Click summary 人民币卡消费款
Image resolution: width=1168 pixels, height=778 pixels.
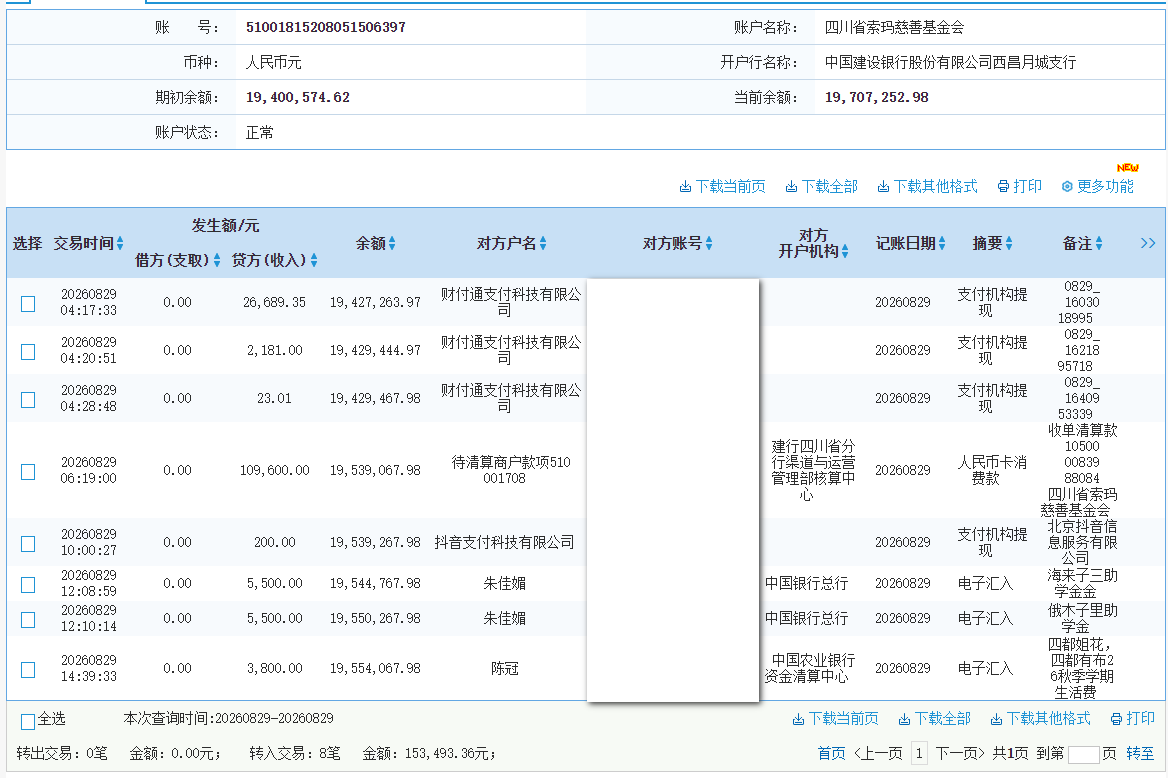[991, 470]
